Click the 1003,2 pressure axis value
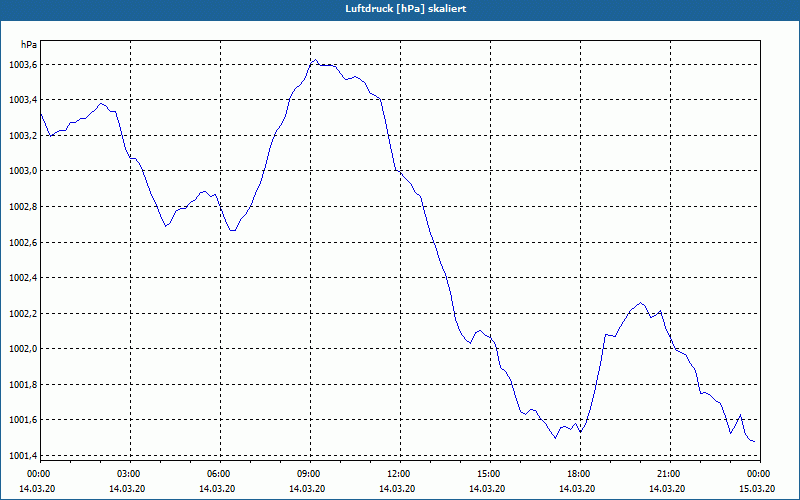The image size is (800, 500). pos(22,136)
